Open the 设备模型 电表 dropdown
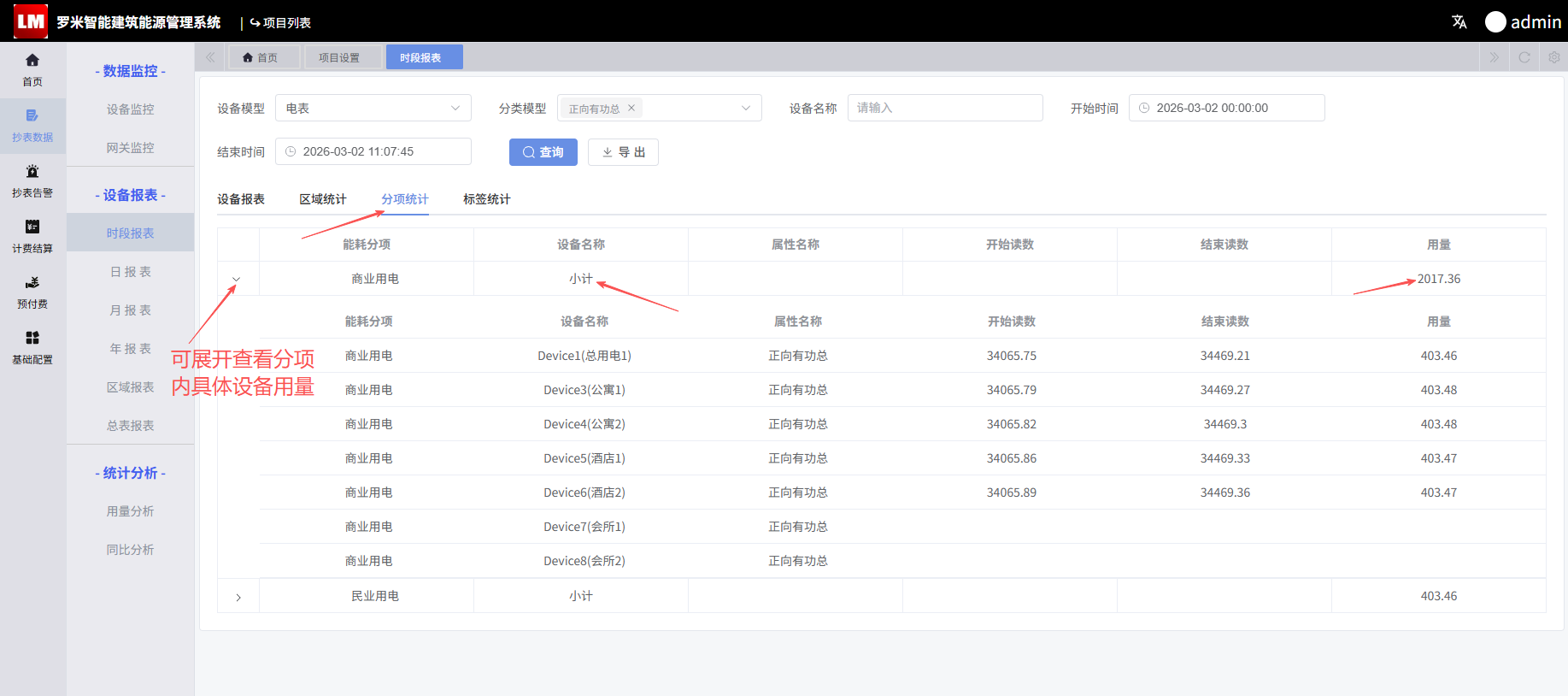The image size is (1568, 696). point(373,108)
